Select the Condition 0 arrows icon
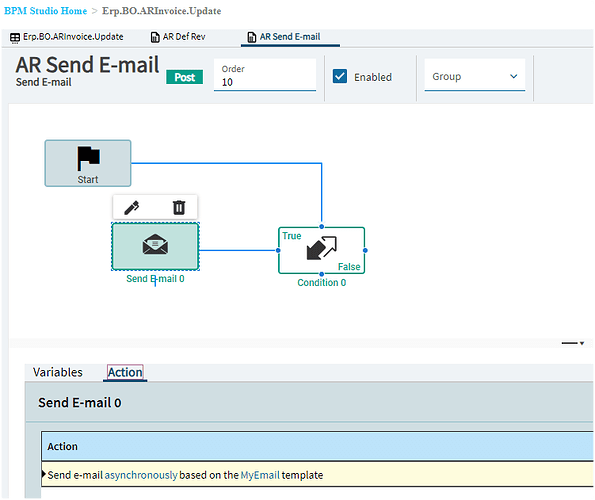Viewport: 595px width, 500px height. pos(321,248)
